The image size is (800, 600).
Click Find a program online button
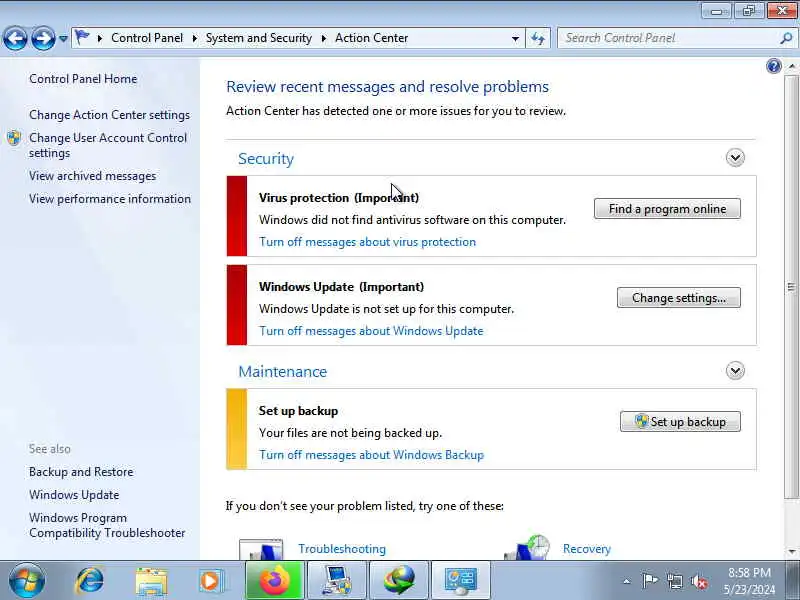tap(667, 209)
